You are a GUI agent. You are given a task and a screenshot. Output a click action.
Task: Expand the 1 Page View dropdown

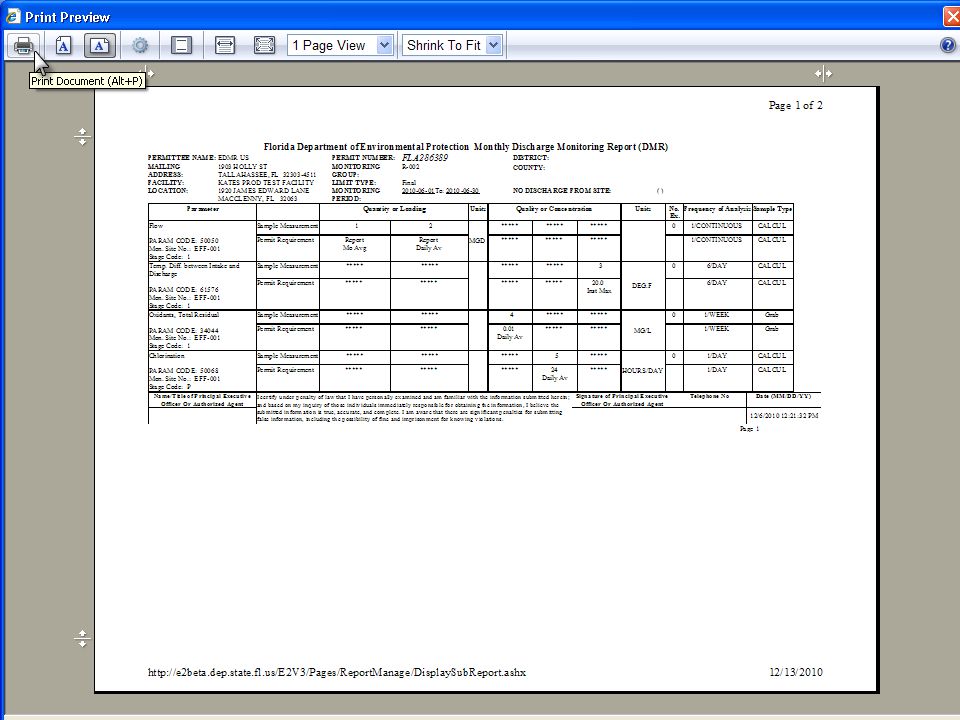[341, 45]
